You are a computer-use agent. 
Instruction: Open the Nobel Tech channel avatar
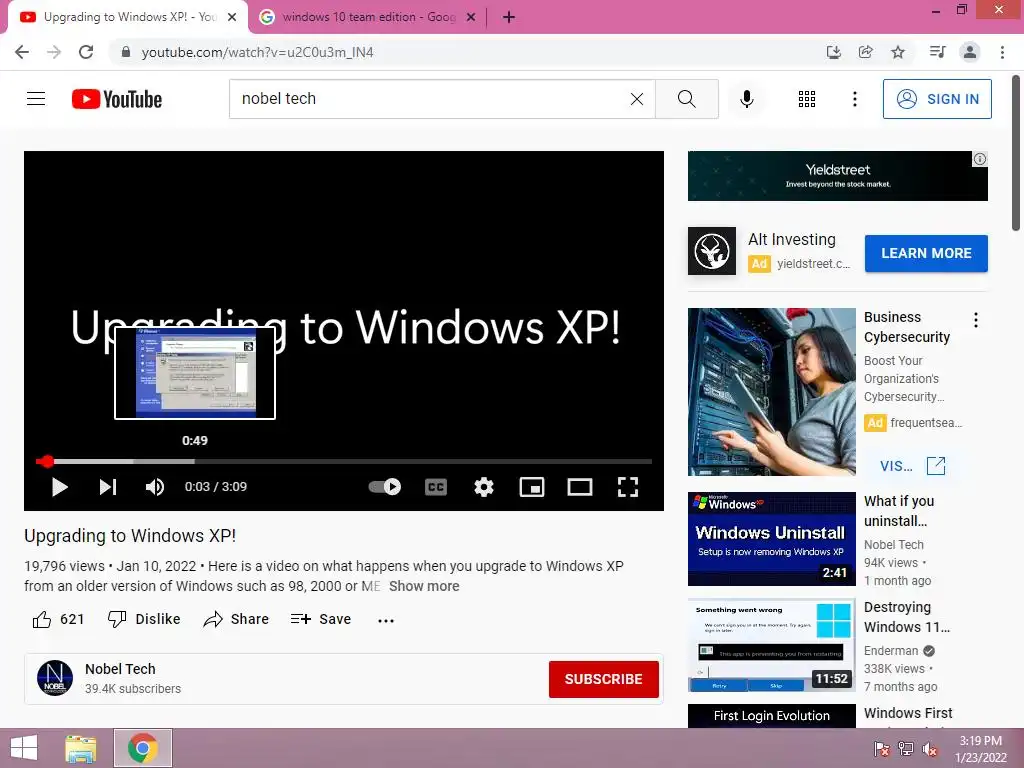(x=55, y=678)
